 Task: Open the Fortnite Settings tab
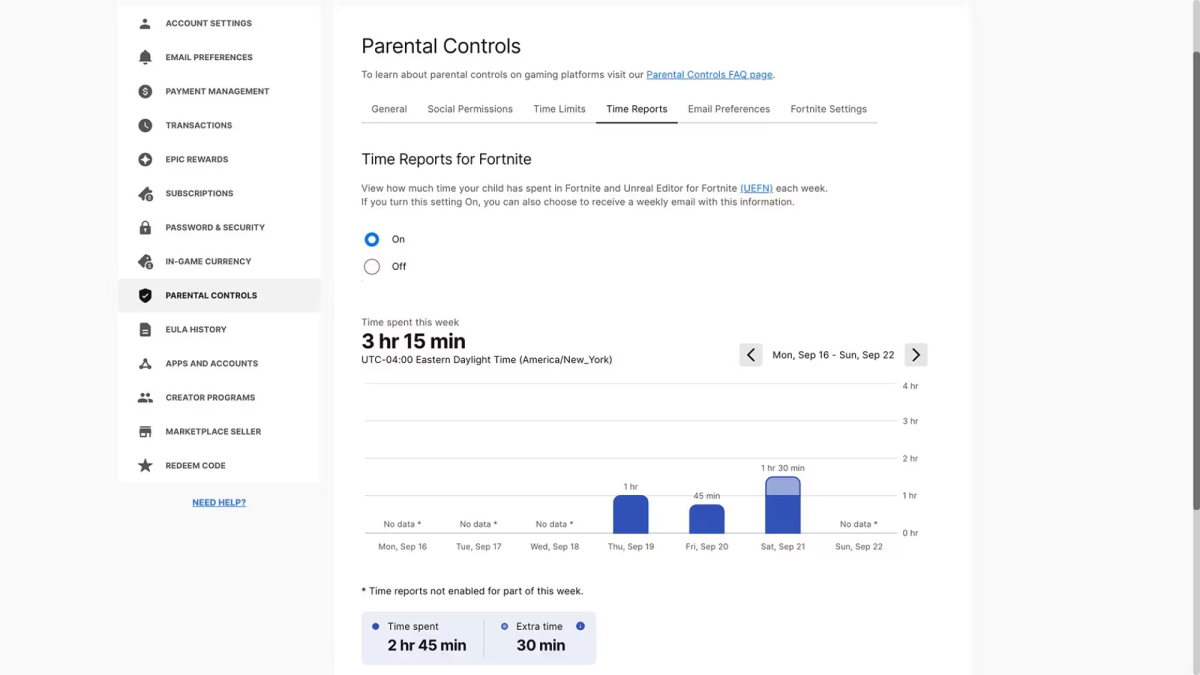click(x=828, y=109)
